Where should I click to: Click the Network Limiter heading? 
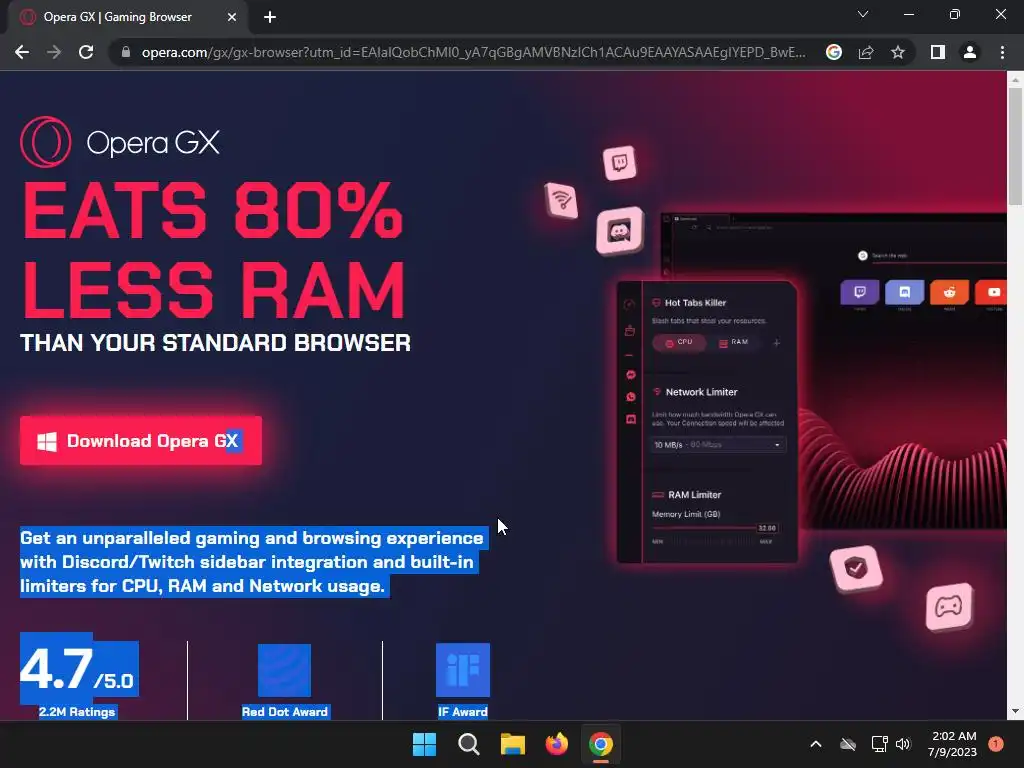point(701,392)
